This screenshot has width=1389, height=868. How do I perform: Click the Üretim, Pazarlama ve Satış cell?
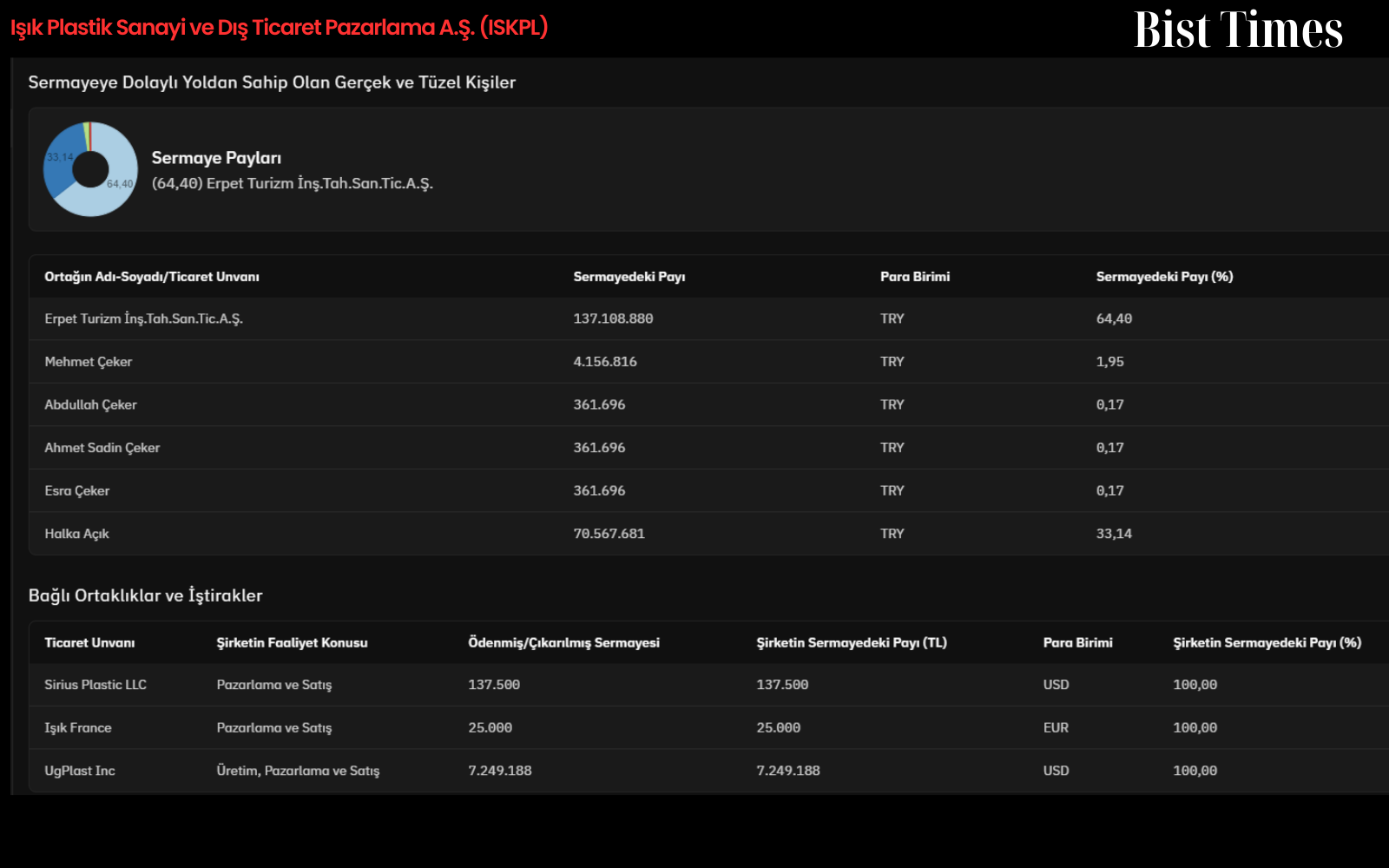click(x=298, y=771)
